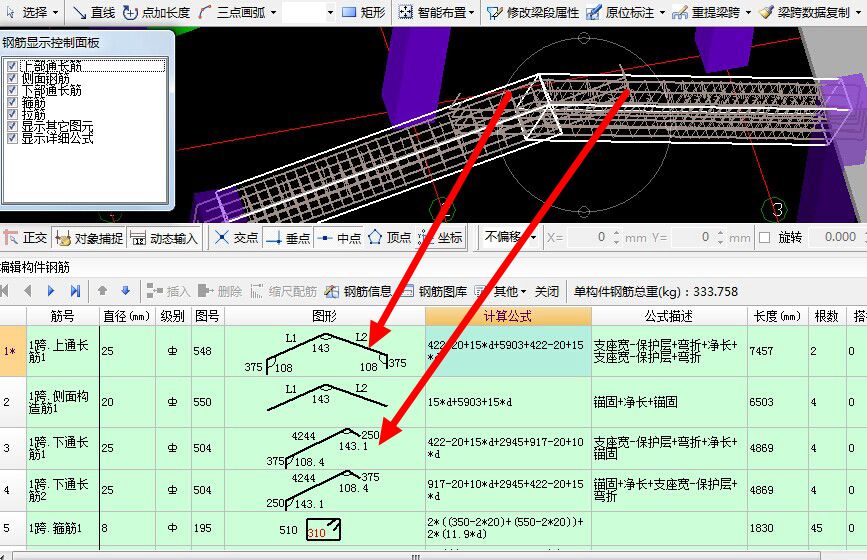This screenshot has width=867, height=560.
Task: Select formula cell 15*d+5903+15*d
Action: pyautogui.click(x=508, y=402)
